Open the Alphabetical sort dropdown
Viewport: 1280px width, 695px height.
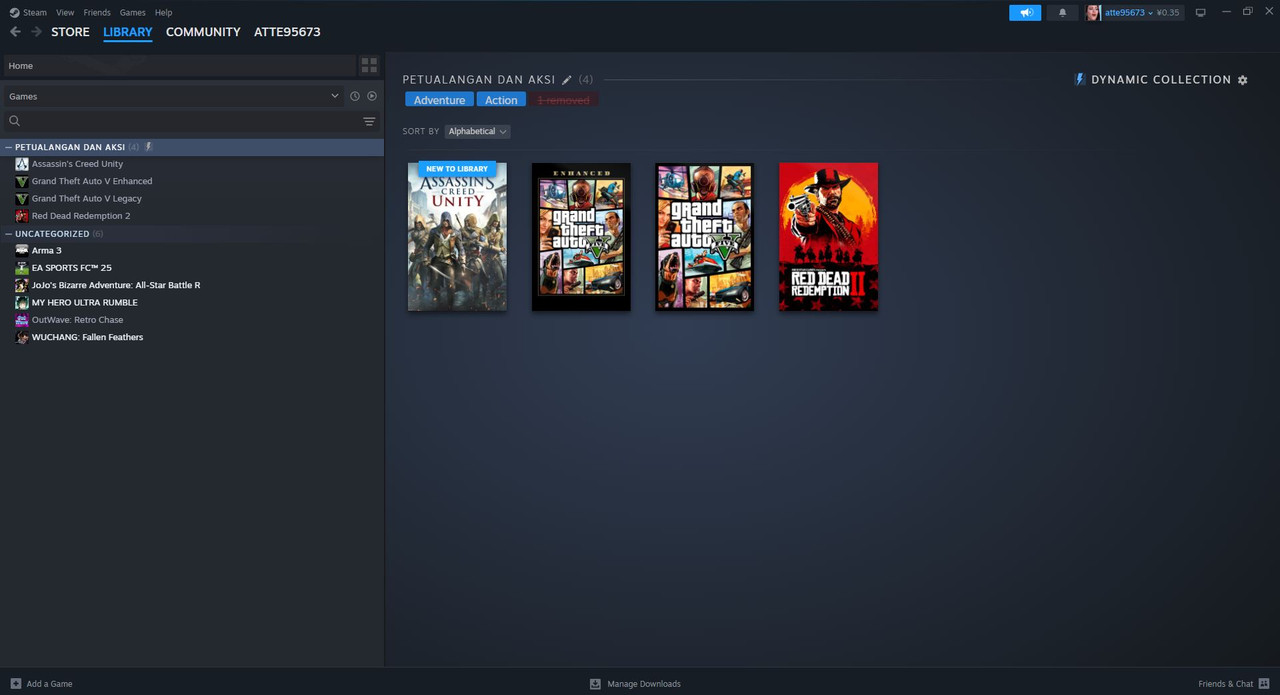(477, 131)
